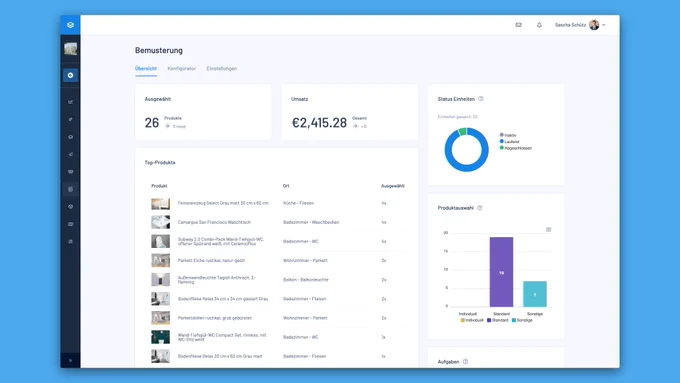The width and height of the screenshot is (680, 383).
Task: Switch to the Konfigurator tab
Action: [182, 69]
